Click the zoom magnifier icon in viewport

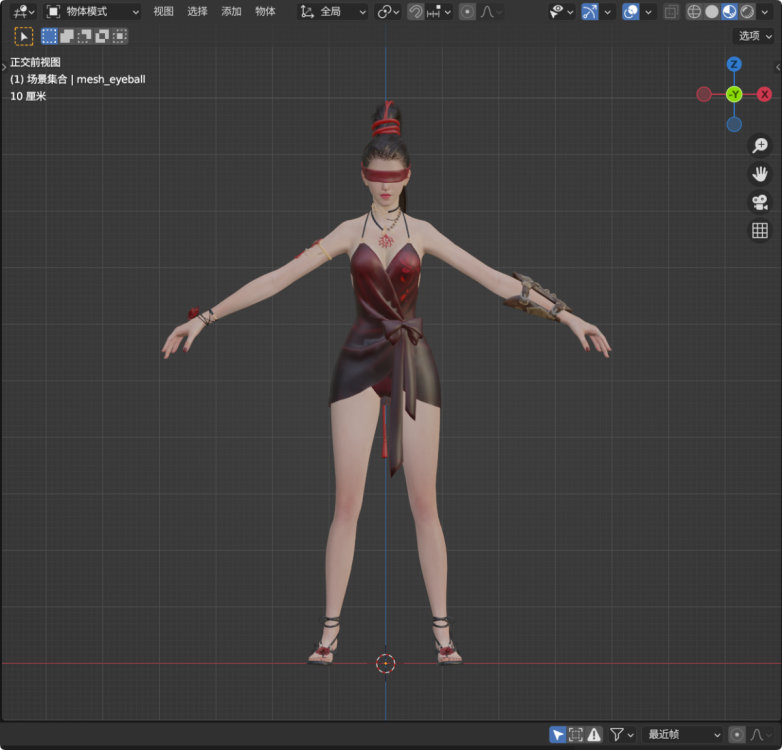(760, 146)
